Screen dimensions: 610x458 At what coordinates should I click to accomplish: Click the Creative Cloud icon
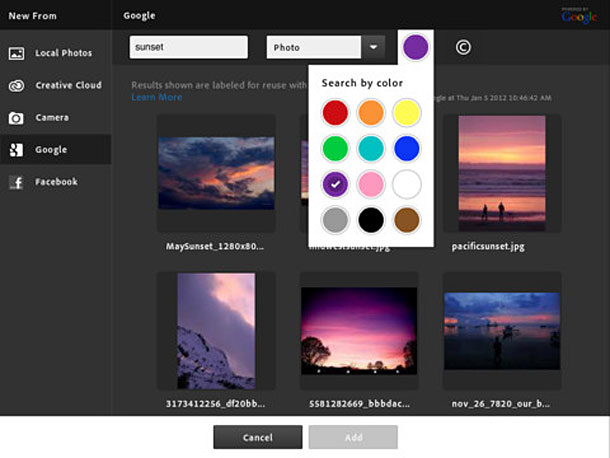(16, 85)
